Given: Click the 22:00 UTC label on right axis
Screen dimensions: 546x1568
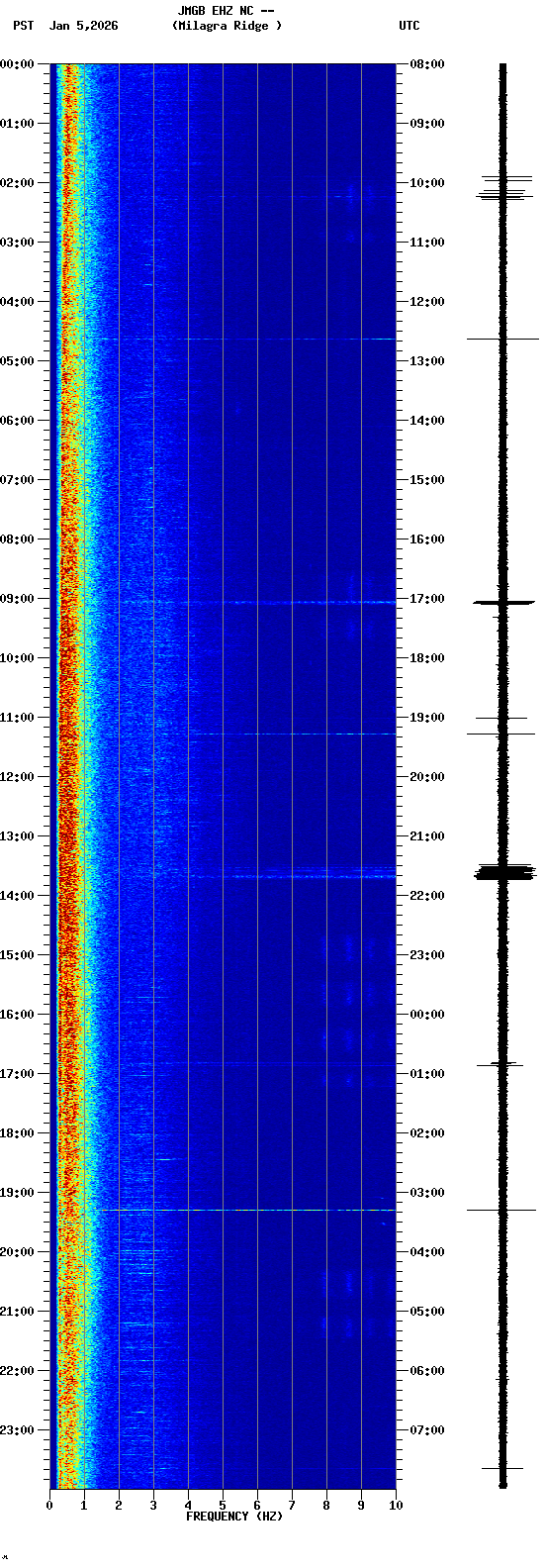Looking at the screenshot, I should 426,896.
